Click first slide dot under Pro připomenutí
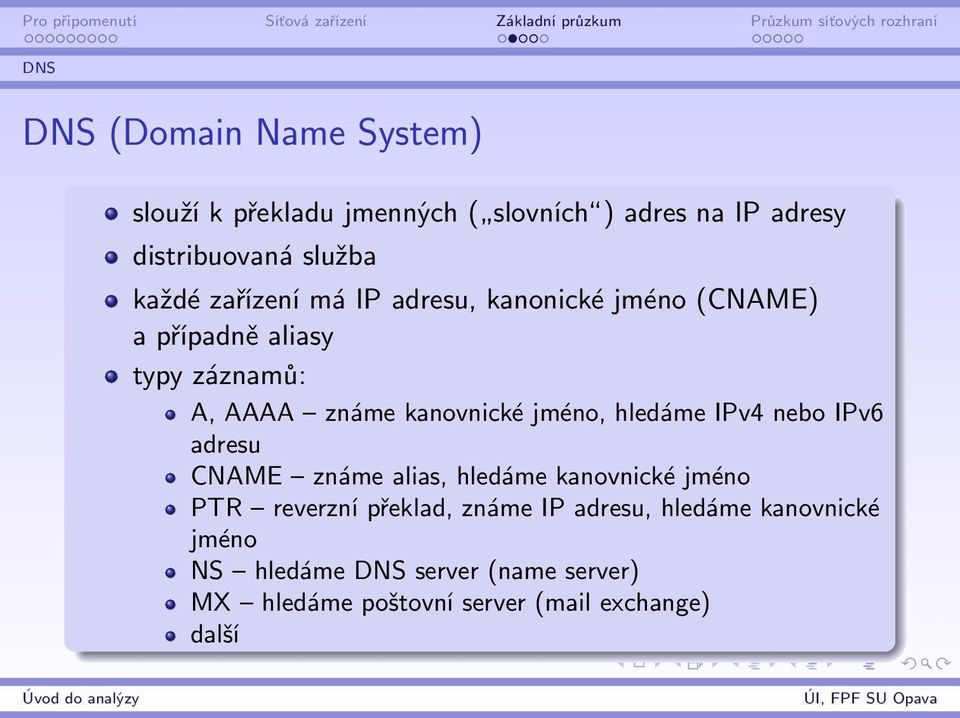This screenshot has height=718, width=960. point(29,39)
